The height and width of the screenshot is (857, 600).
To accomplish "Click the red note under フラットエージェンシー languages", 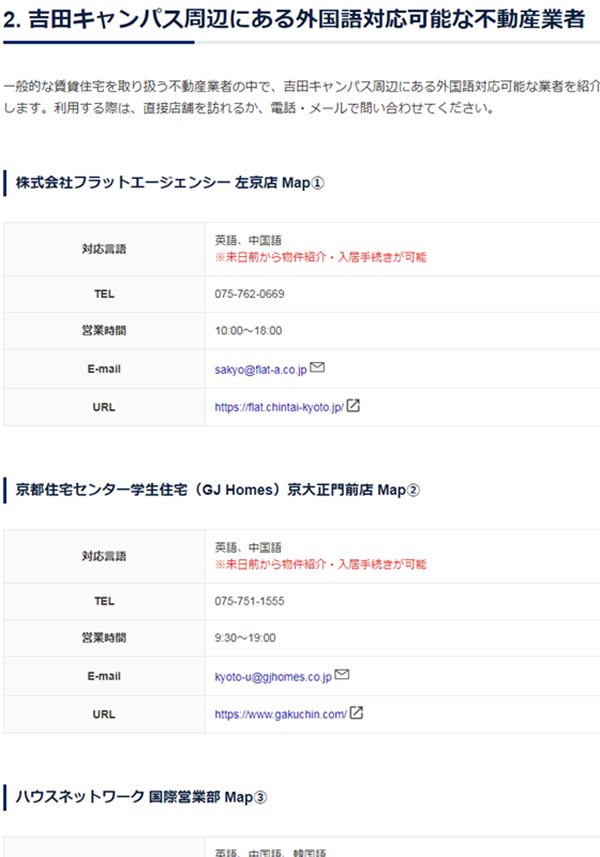I will (x=321, y=257).
